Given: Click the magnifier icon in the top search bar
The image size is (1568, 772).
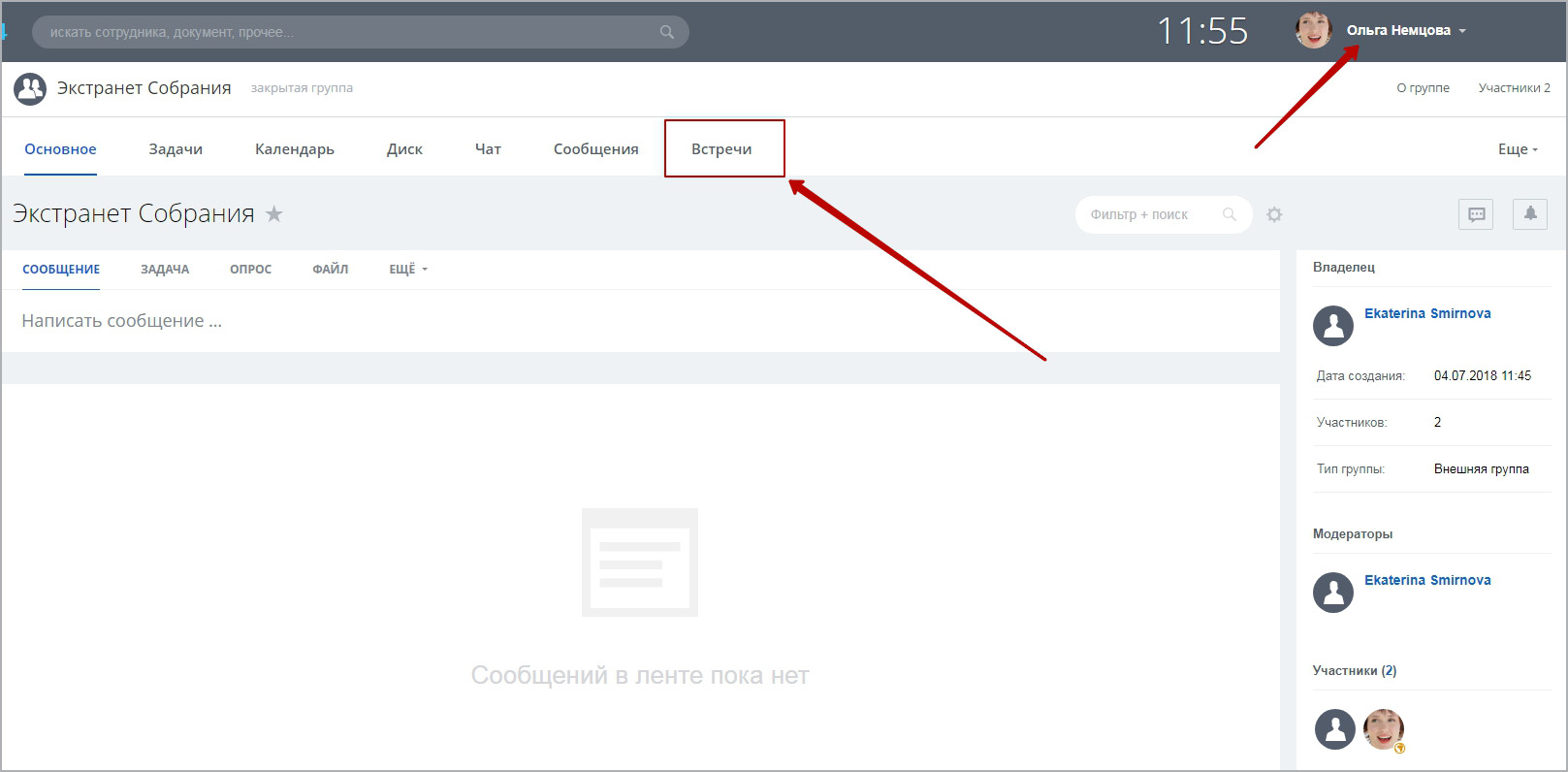Looking at the screenshot, I should [666, 32].
